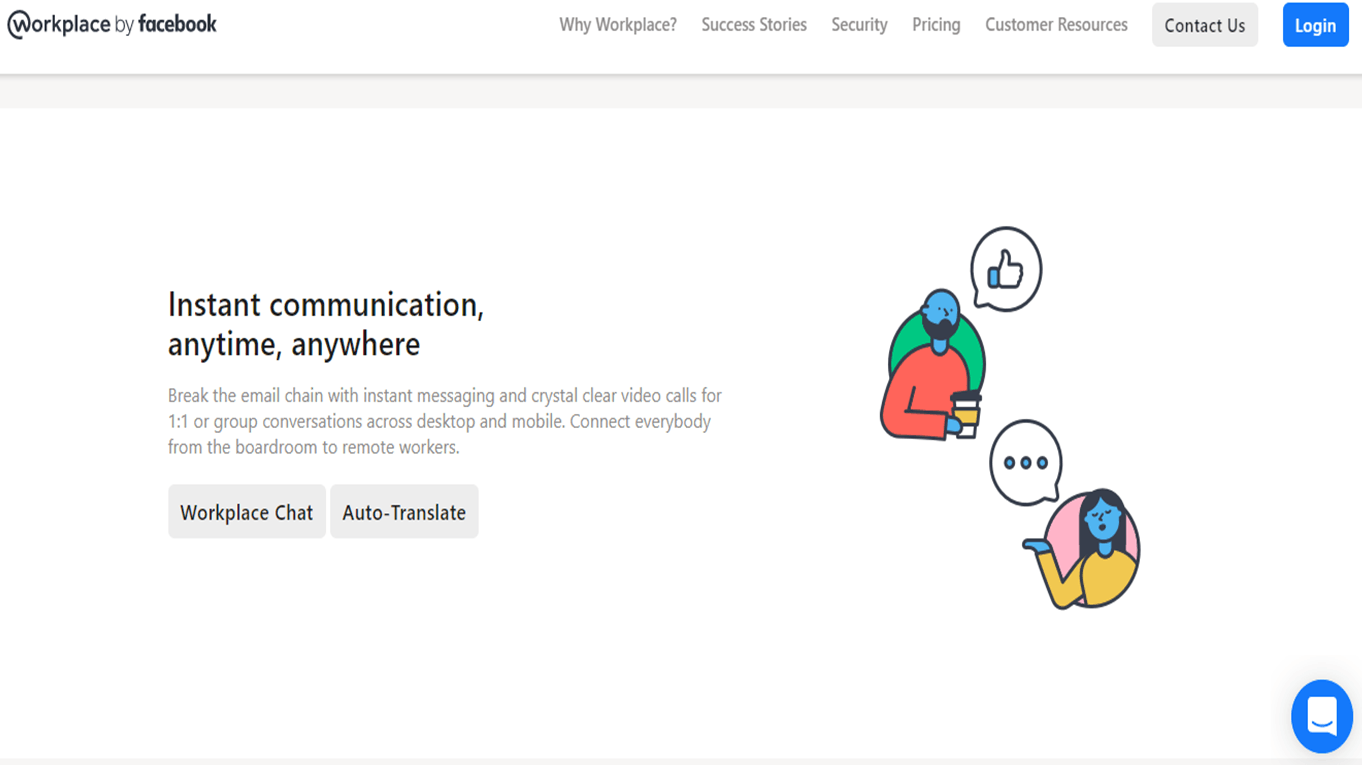Go to Success Stories page
Screen dimensions: 1362x765
(754, 25)
